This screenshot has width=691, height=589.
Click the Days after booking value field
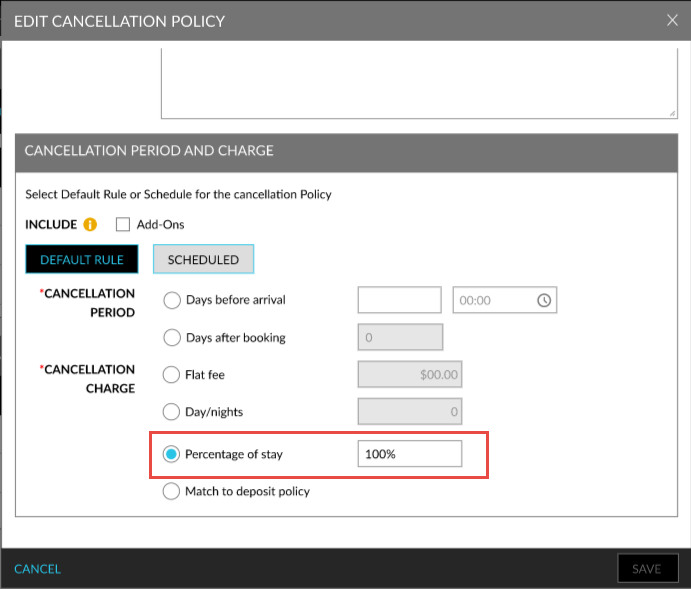point(400,337)
